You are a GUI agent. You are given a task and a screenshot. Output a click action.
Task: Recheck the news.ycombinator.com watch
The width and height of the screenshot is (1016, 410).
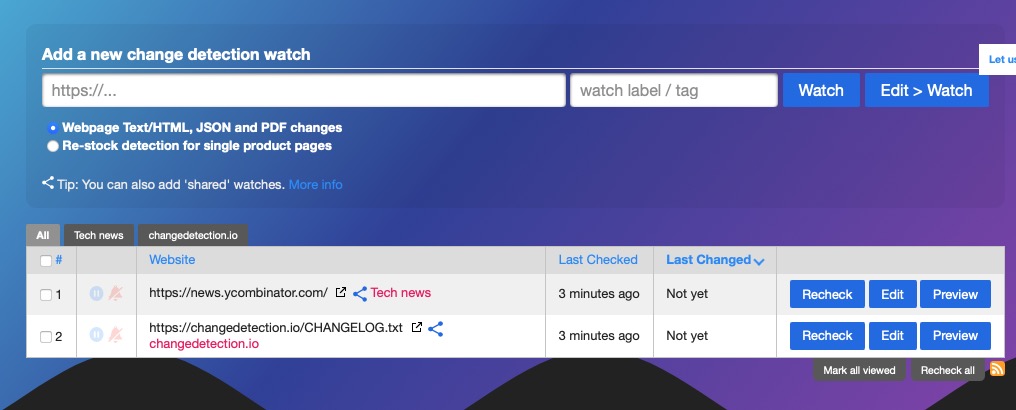coord(827,294)
